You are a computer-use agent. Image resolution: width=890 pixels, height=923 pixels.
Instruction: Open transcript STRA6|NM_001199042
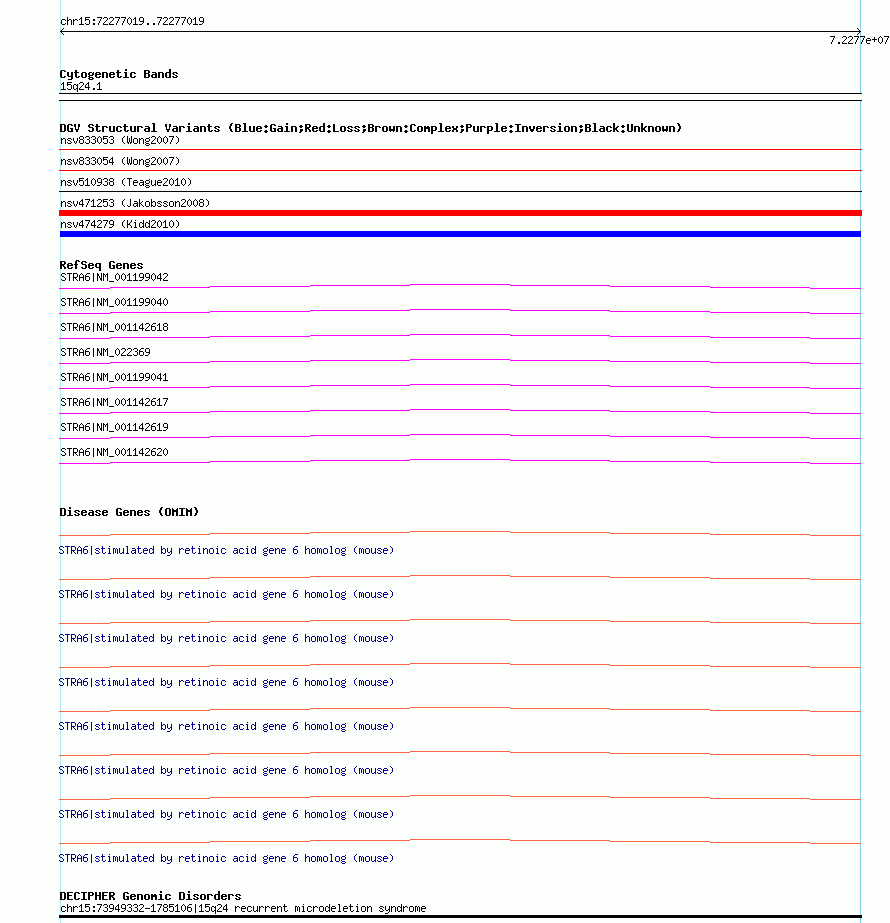pyautogui.click(x=114, y=277)
